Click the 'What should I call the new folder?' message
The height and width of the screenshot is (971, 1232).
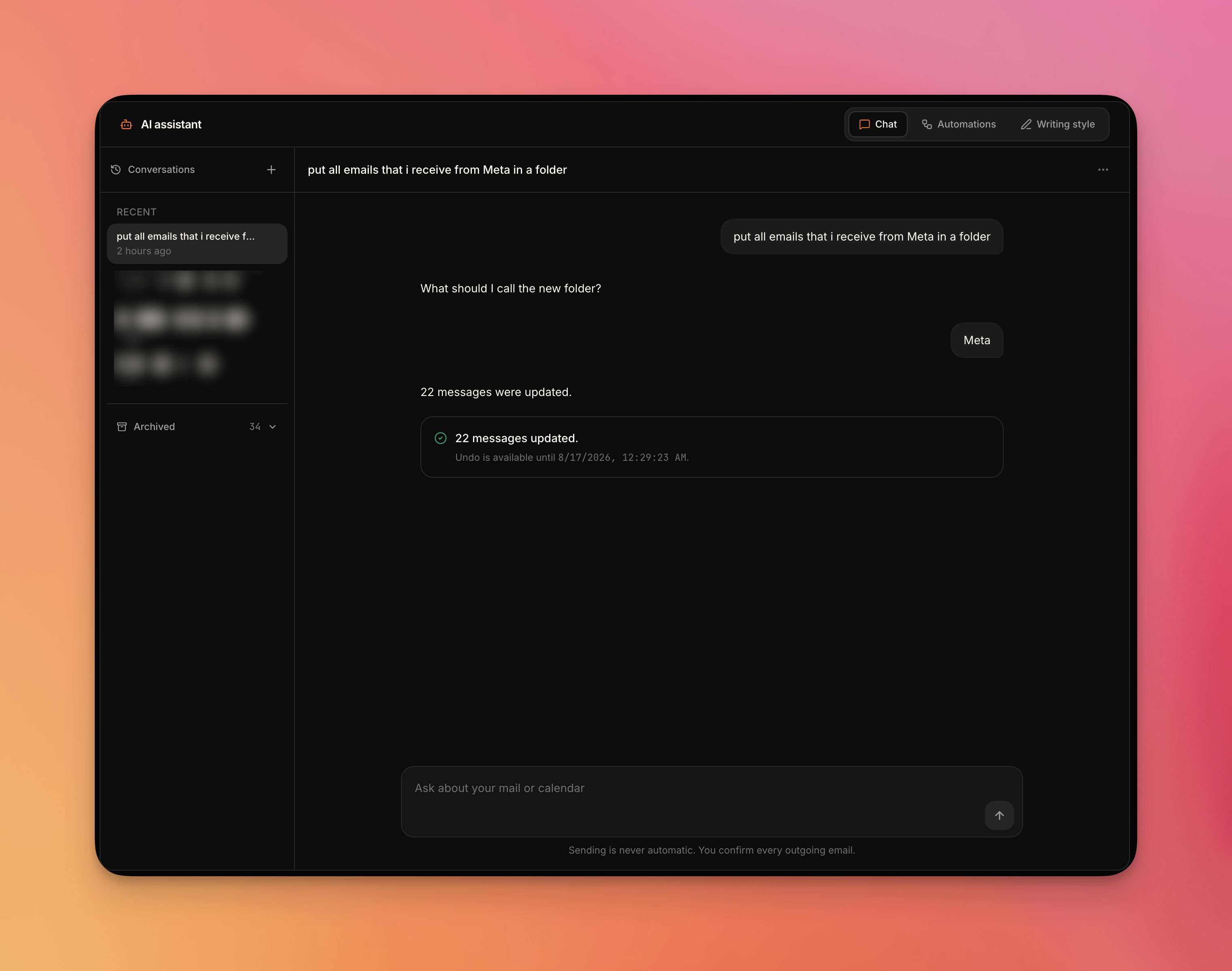pyautogui.click(x=511, y=288)
